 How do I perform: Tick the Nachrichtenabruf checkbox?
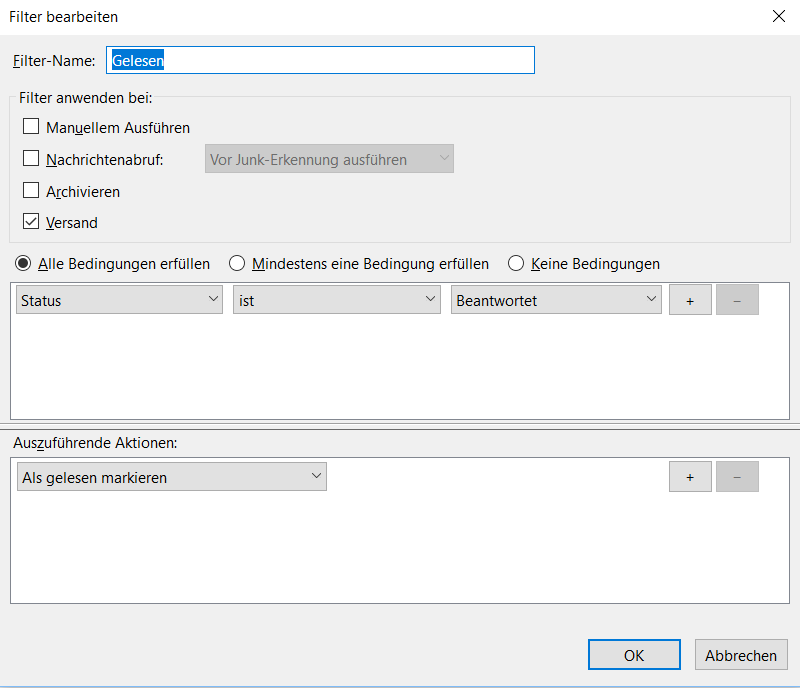coord(31,159)
